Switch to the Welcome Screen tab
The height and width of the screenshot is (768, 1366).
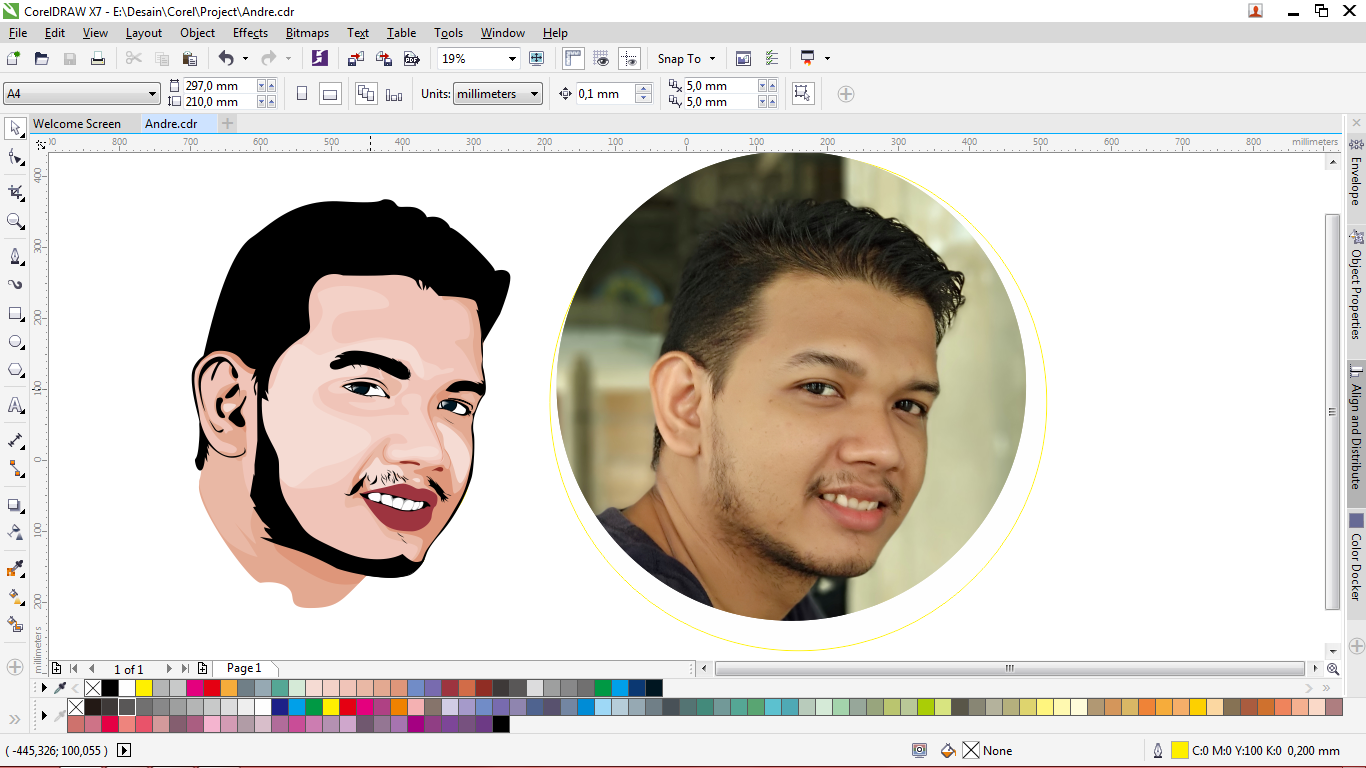[x=77, y=124]
